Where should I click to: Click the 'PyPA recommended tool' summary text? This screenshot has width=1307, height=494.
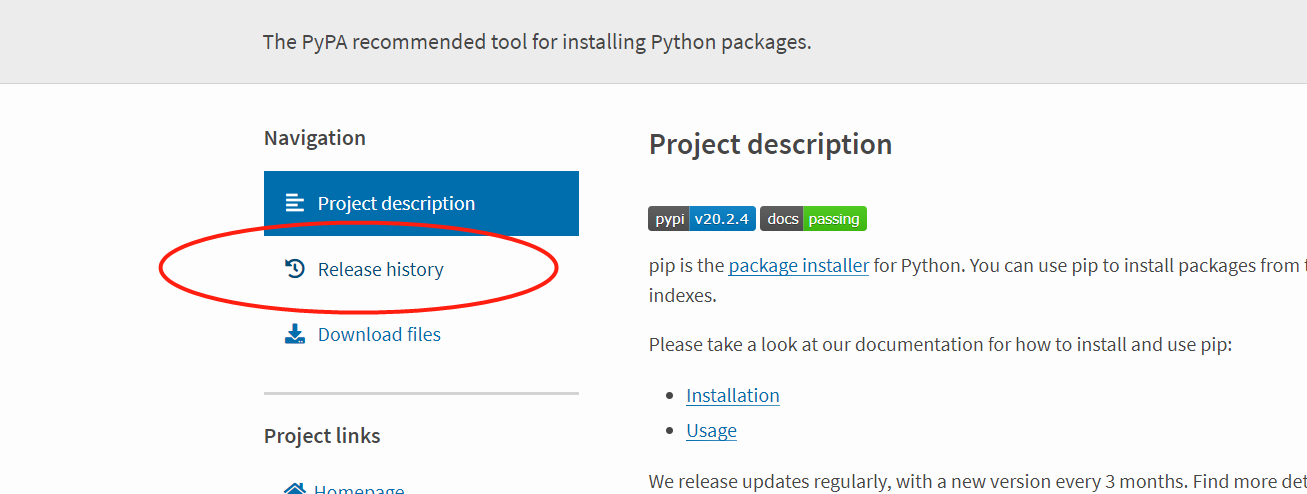tap(536, 42)
